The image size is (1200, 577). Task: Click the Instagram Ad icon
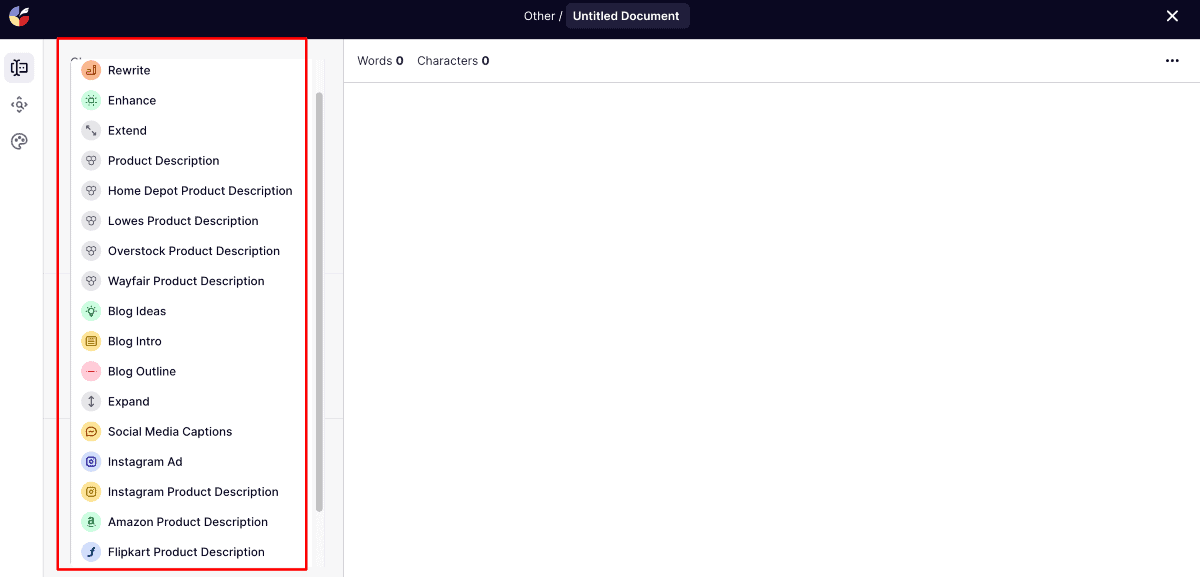tap(91, 462)
